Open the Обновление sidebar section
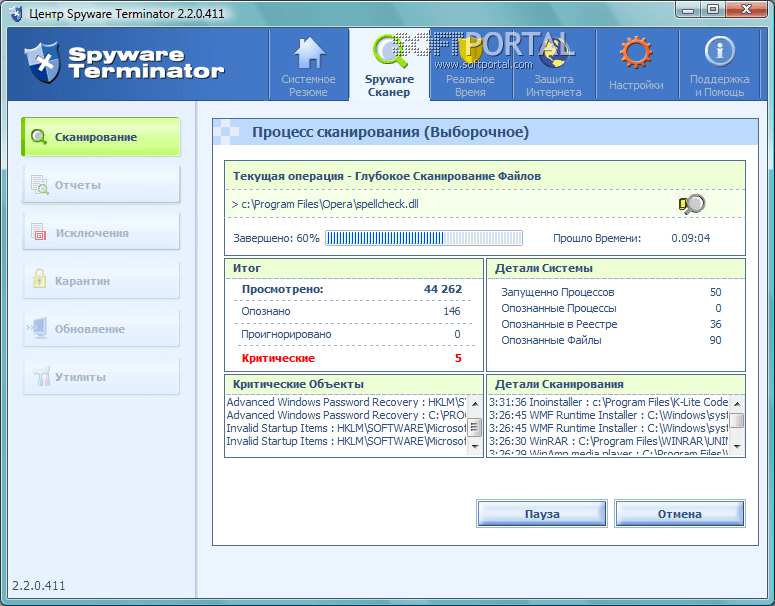 point(101,328)
